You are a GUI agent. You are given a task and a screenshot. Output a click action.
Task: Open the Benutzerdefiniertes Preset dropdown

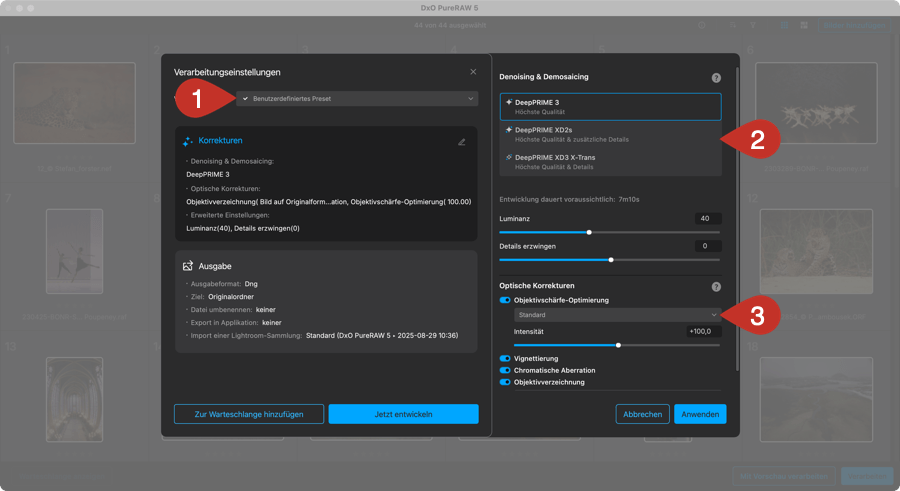(x=357, y=99)
